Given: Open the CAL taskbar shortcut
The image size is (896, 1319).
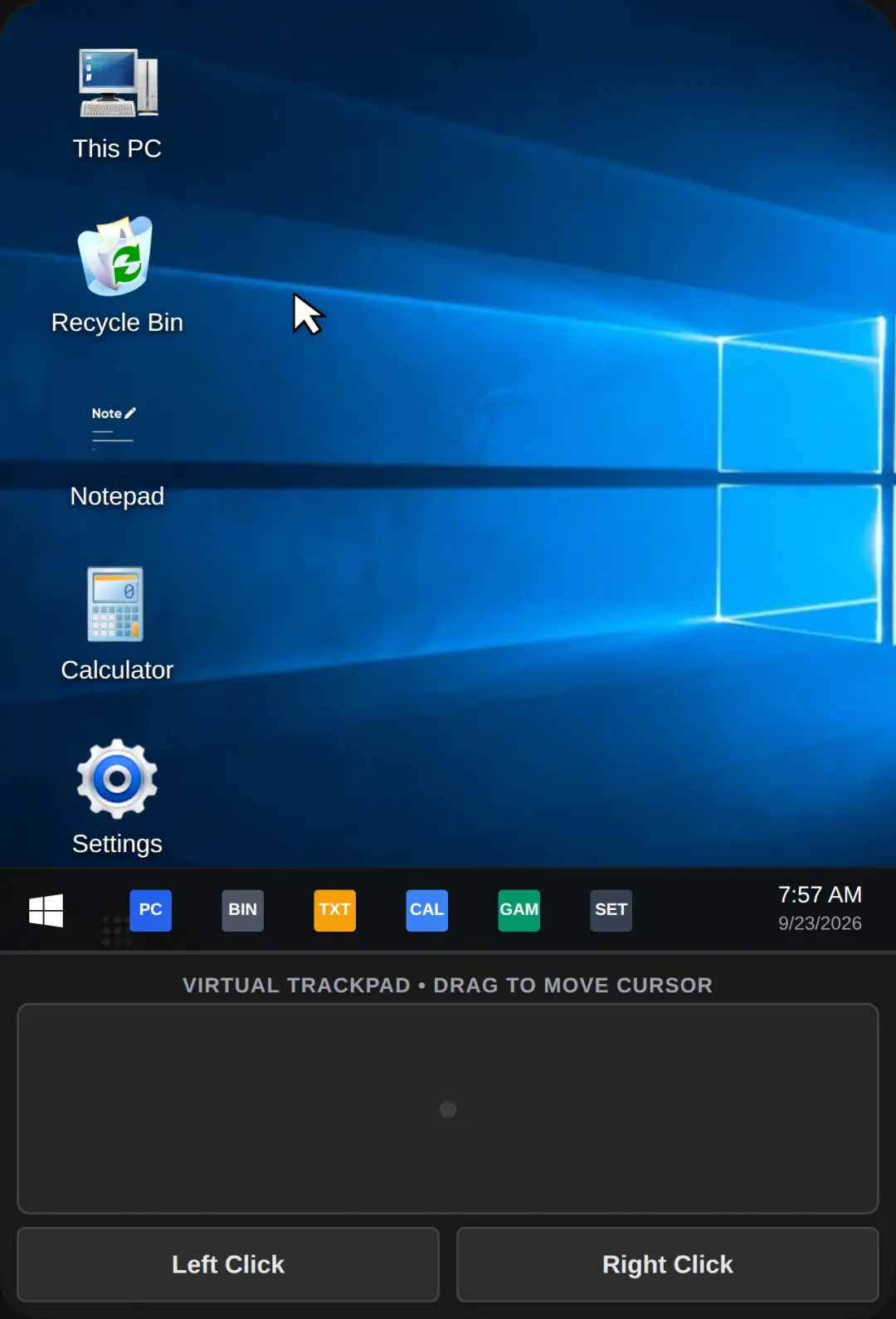Looking at the screenshot, I should tap(426, 910).
